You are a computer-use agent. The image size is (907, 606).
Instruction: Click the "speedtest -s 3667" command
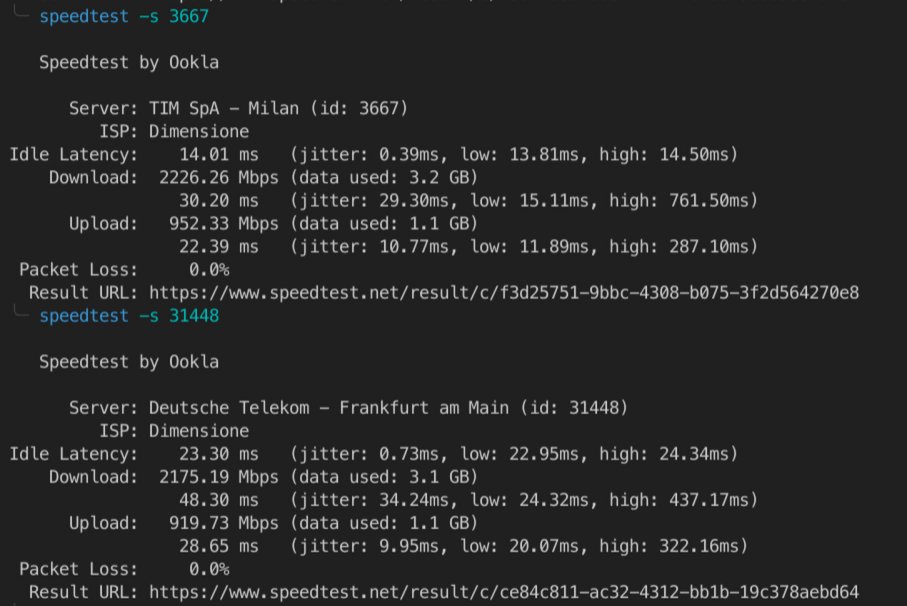[125, 17]
